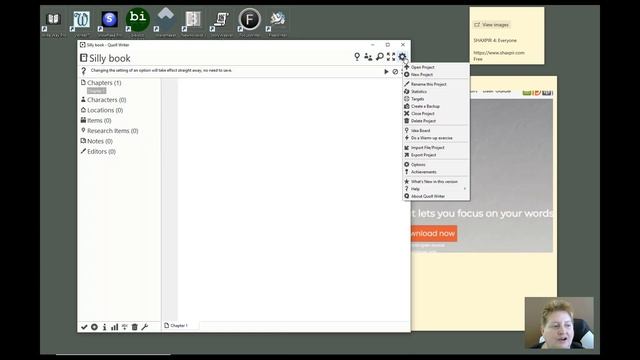Click the wrench icon in bottom toolbar
640x360 pixels.
(x=144, y=327)
